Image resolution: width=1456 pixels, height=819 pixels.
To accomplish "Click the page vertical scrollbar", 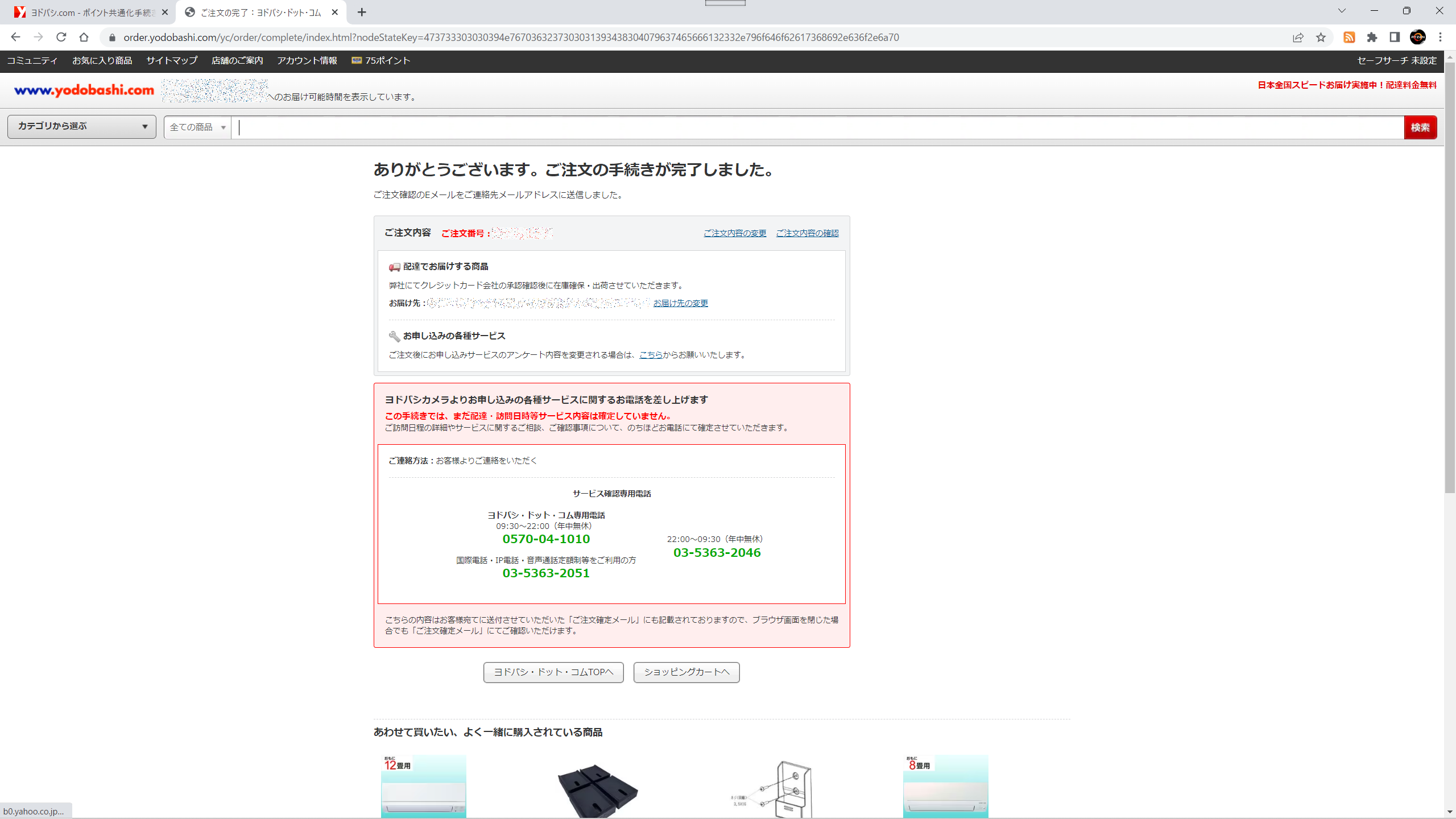I will tap(1450, 279).
